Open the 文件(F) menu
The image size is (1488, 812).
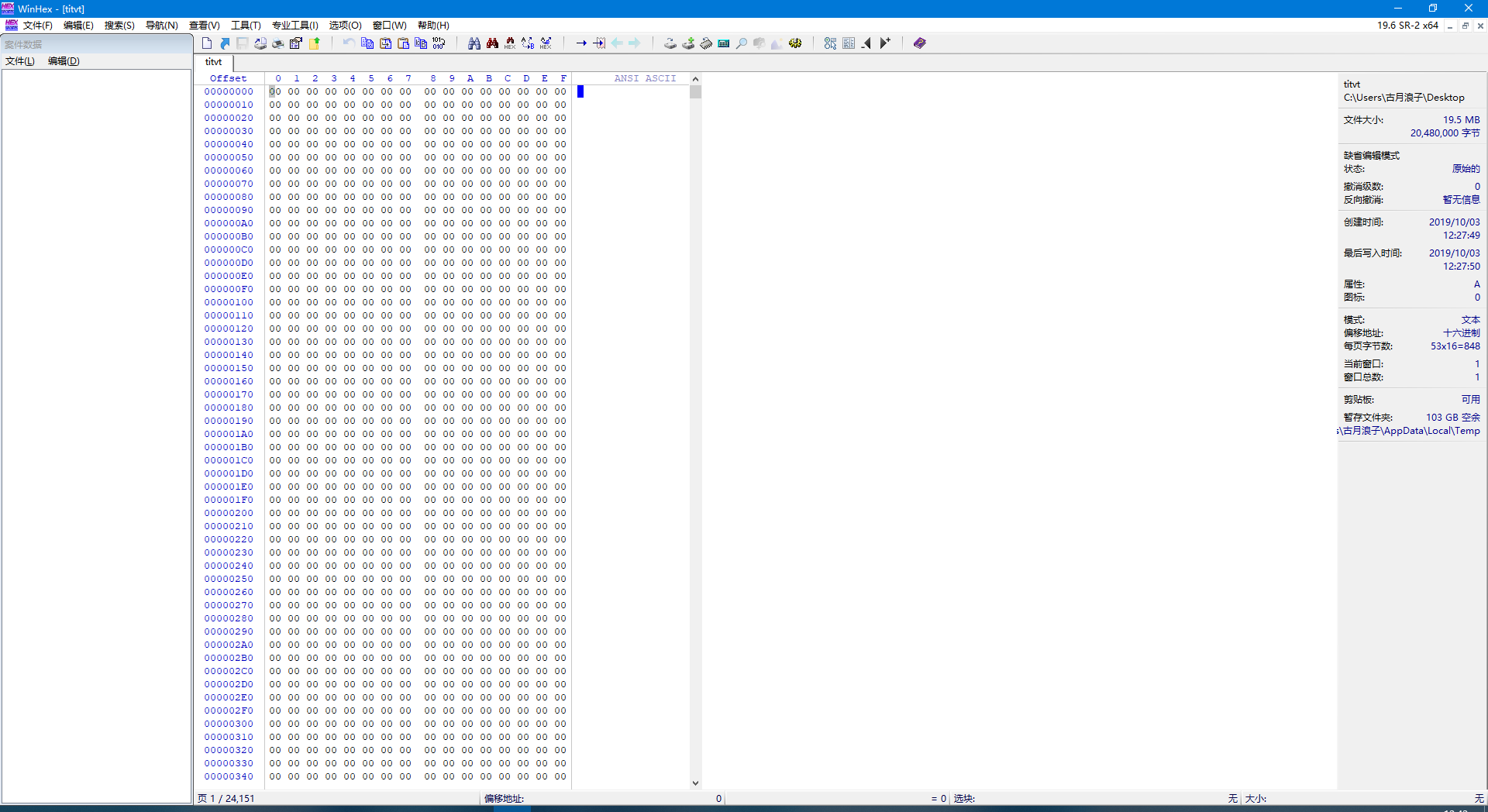point(38,26)
